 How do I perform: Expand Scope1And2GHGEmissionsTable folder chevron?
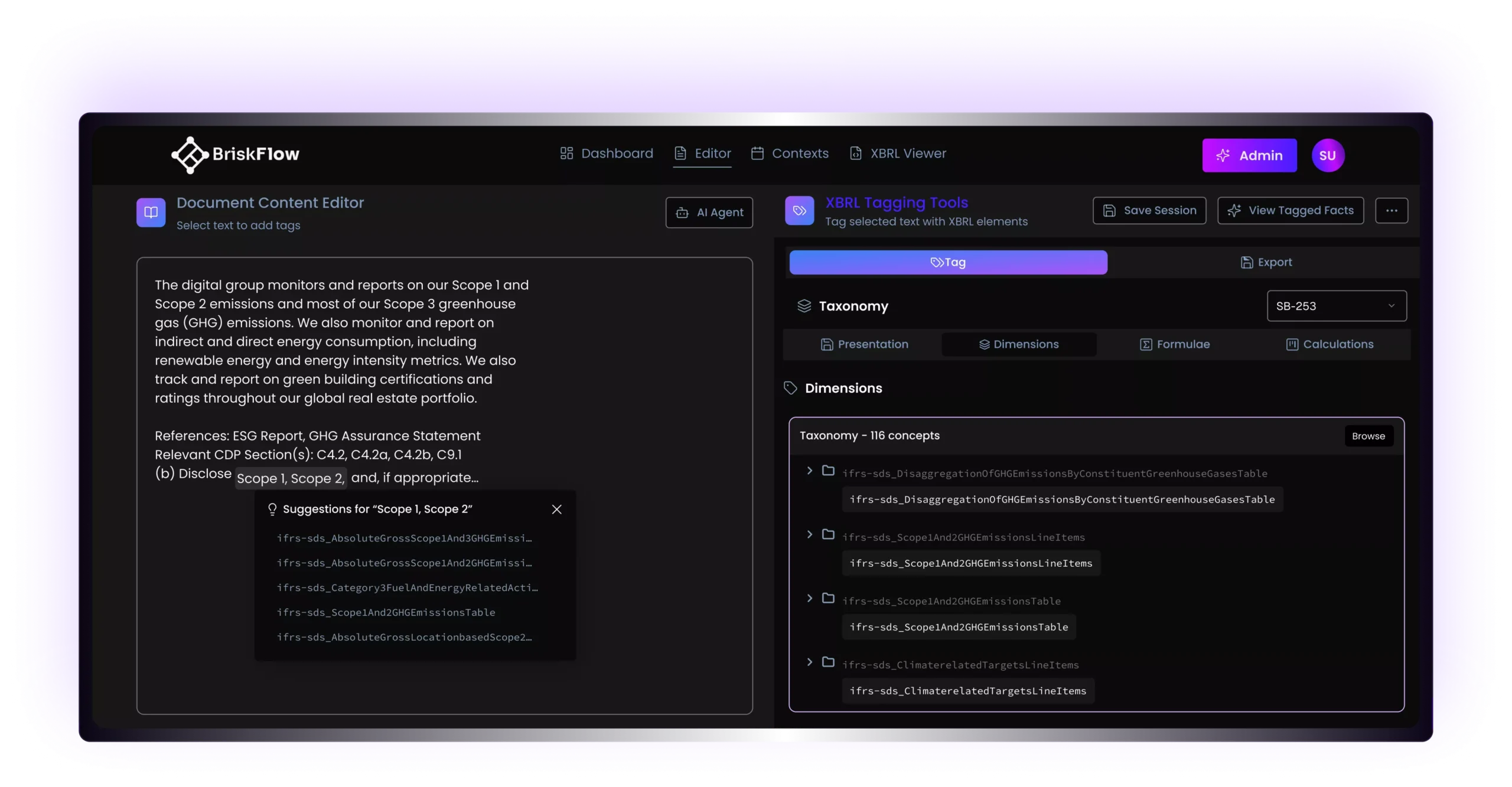[x=809, y=598]
